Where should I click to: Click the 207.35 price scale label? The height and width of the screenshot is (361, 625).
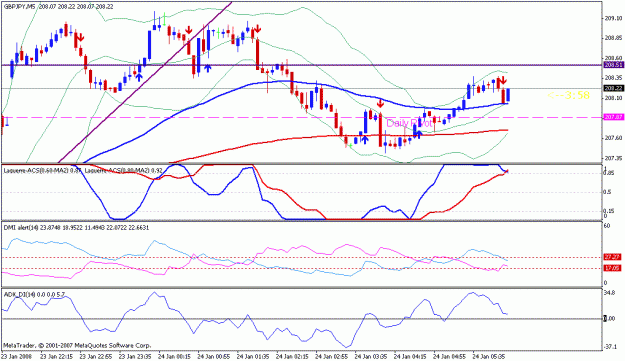tap(613, 158)
